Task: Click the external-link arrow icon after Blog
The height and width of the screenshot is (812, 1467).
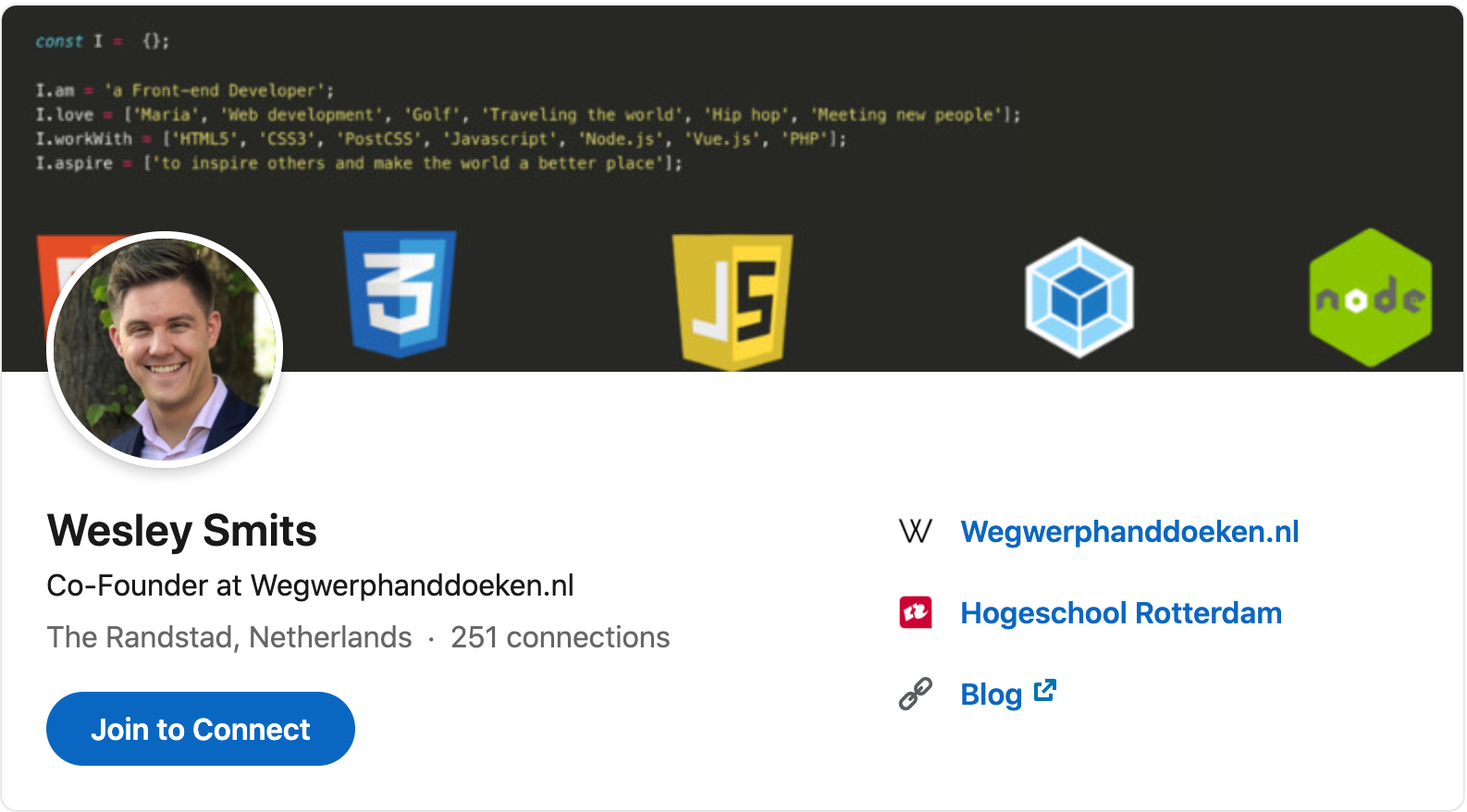Action: point(1045,691)
